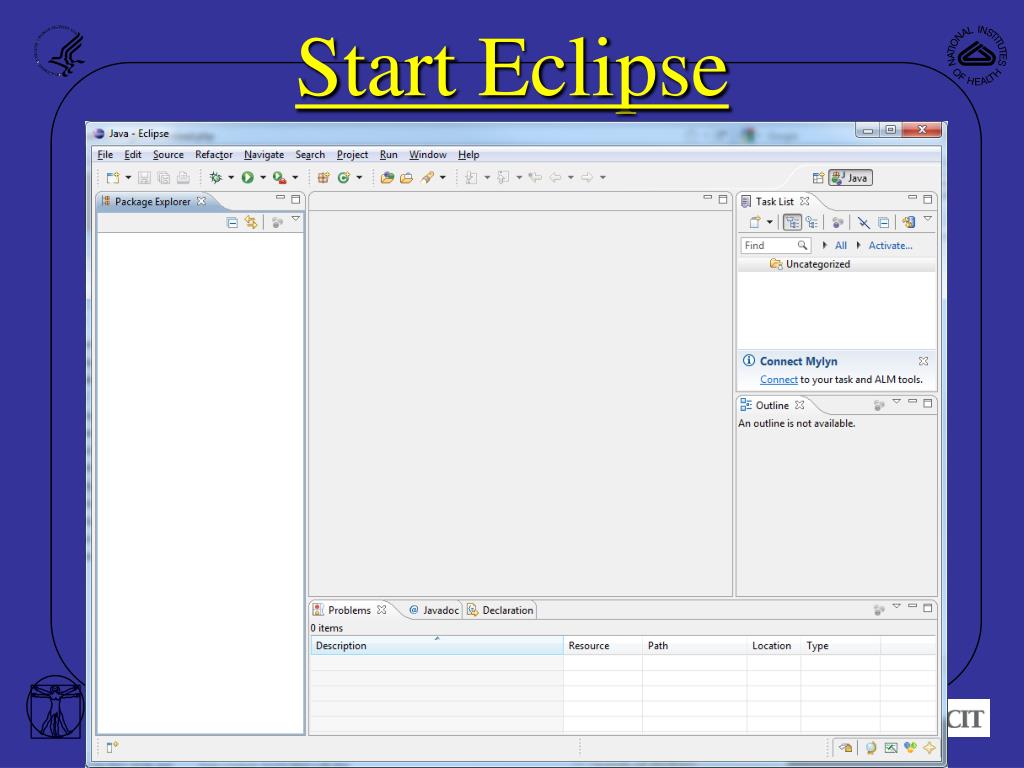Click the Back navigation arrow icon

pyautogui.click(x=556, y=178)
